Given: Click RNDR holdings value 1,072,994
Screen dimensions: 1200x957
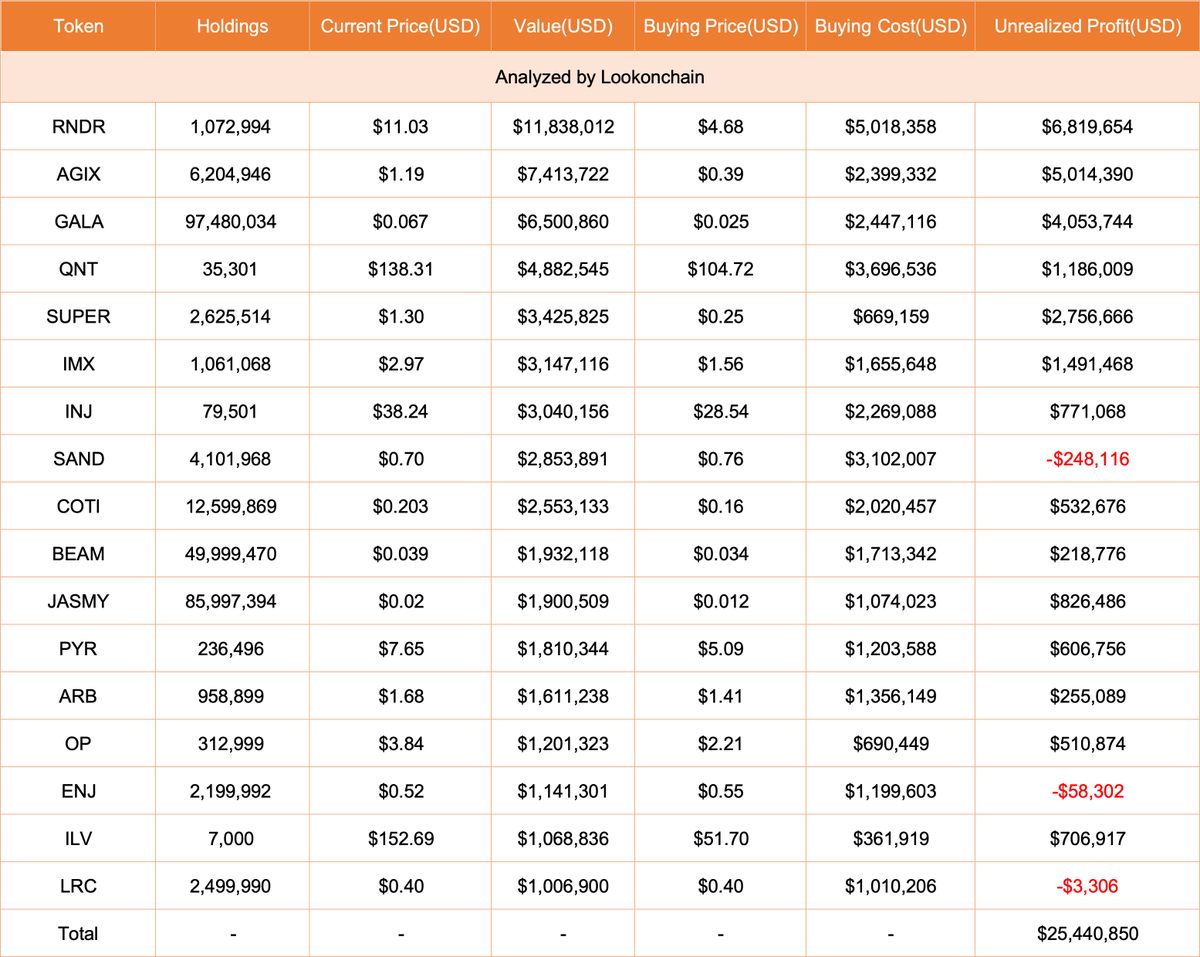Looking at the screenshot, I should click(233, 127).
